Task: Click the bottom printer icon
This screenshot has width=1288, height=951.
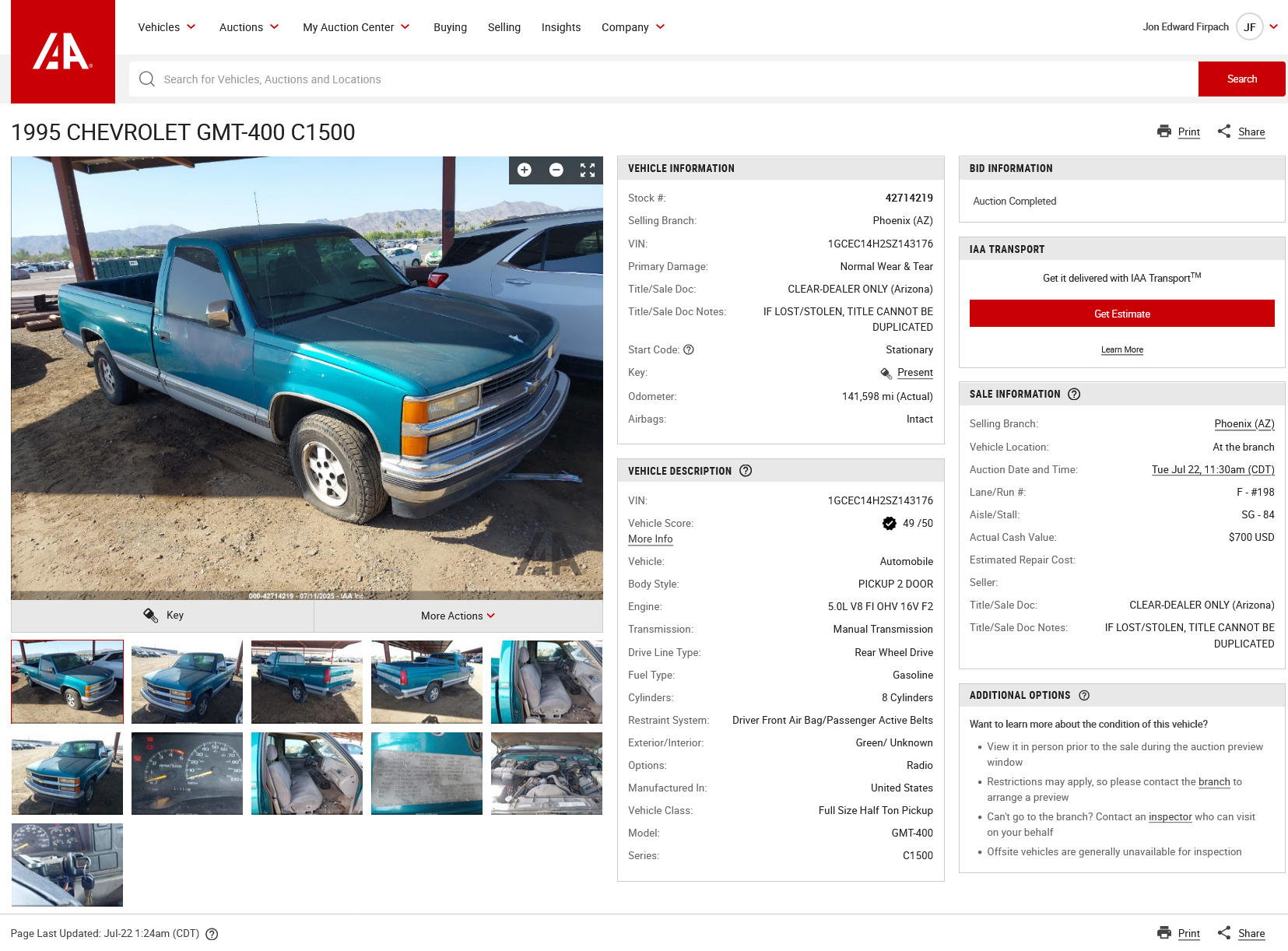Action: click(1164, 932)
